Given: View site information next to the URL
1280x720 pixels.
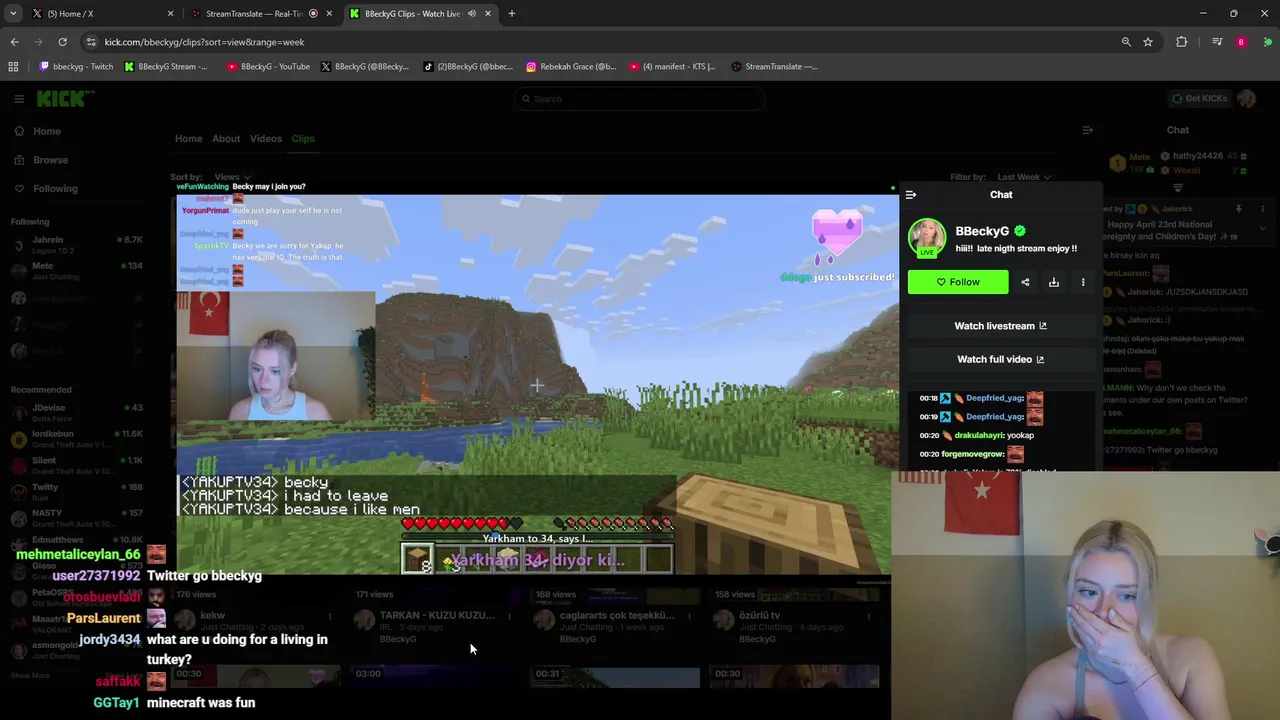Looking at the screenshot, I should [91, 42].
